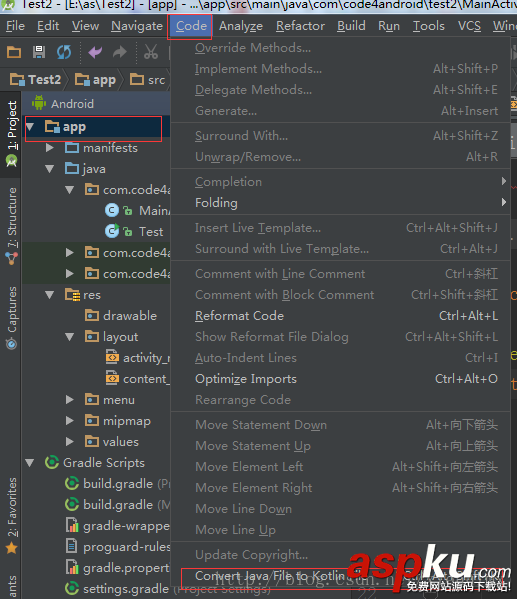Expand the manifests folder

click(x=50, y=147)
